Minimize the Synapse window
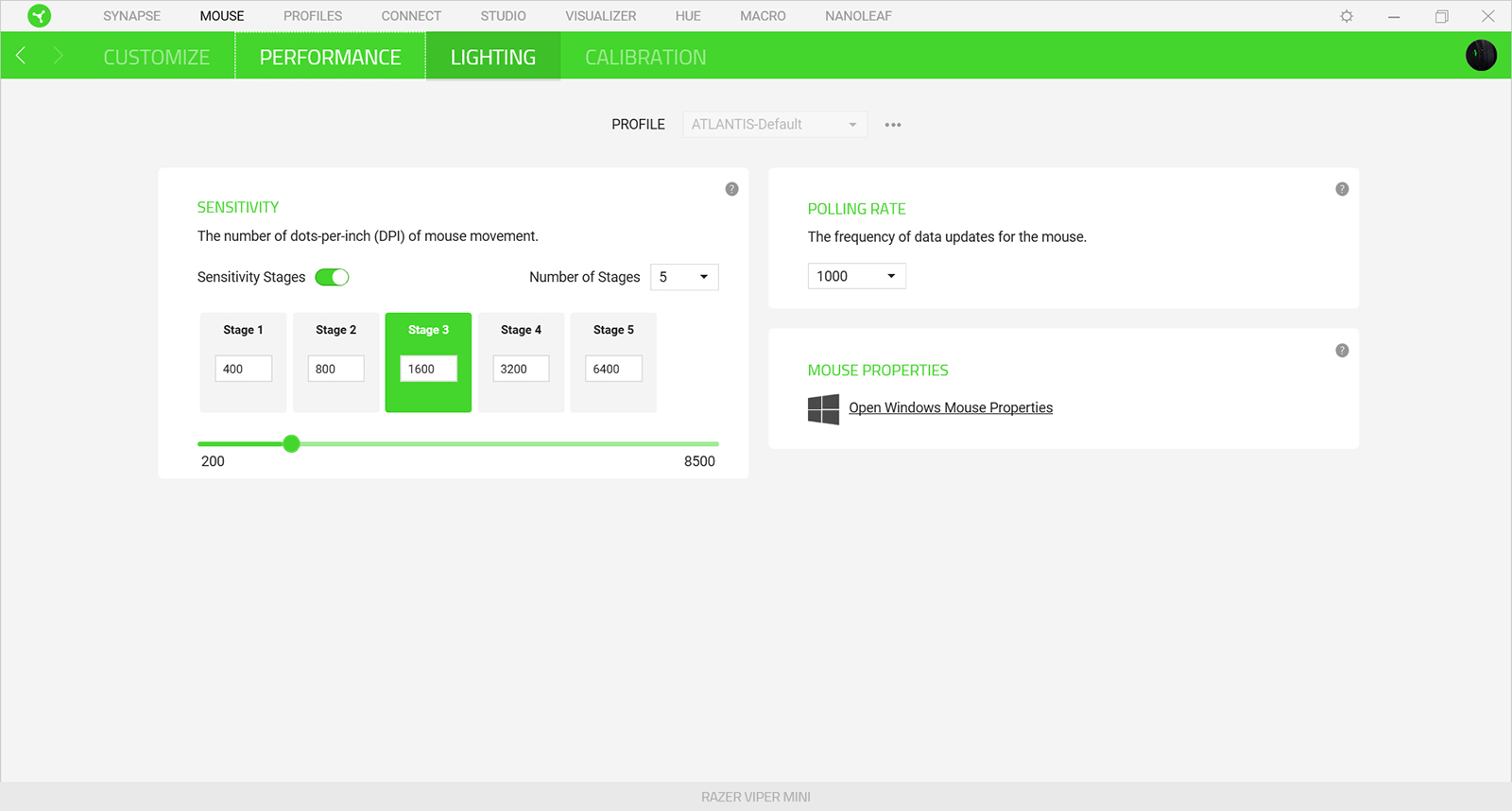 (1394, 16)
